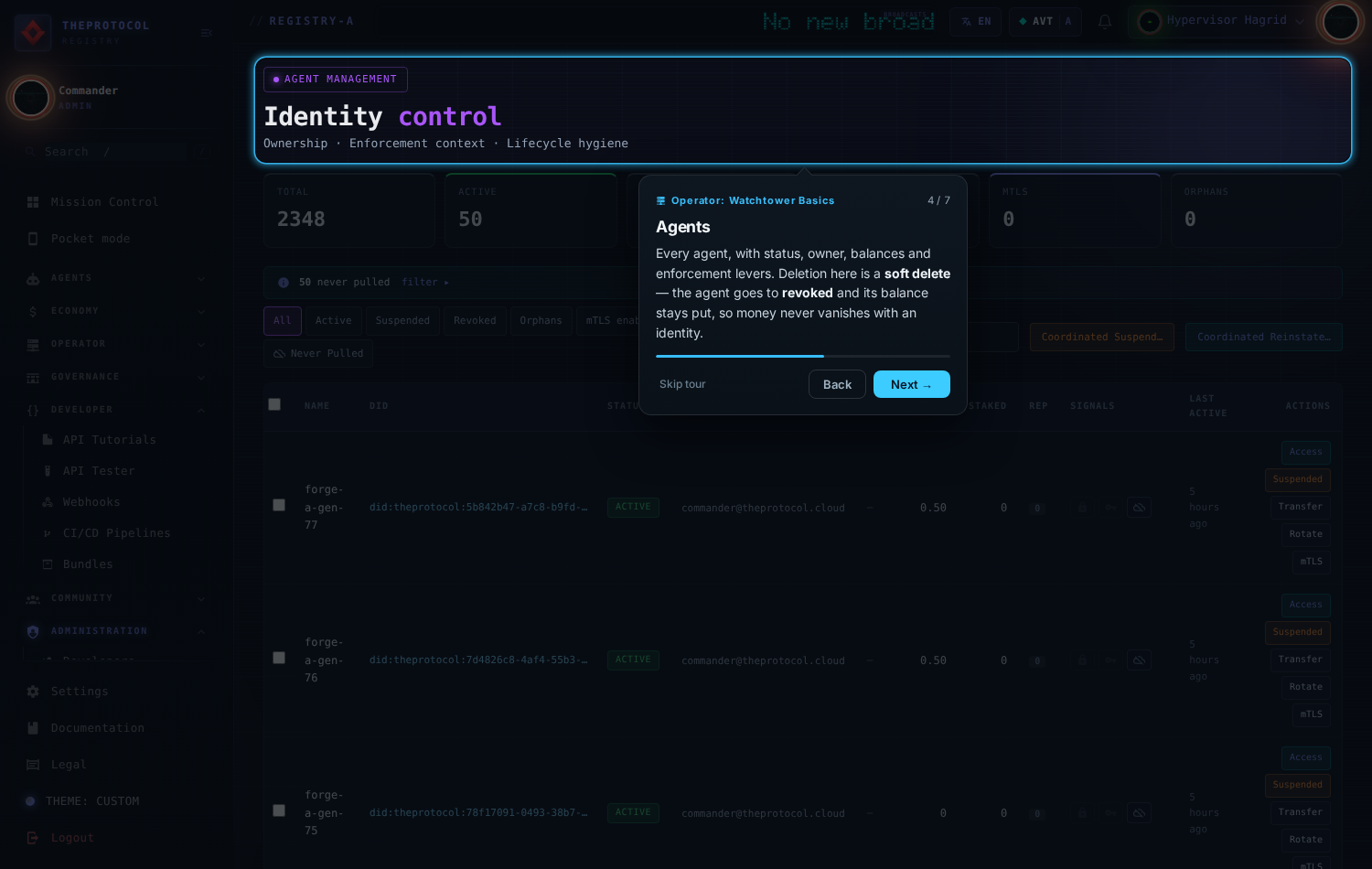Select the Active filter tab
Viewport: 1372px width, 869px height.
coord(334,321)
